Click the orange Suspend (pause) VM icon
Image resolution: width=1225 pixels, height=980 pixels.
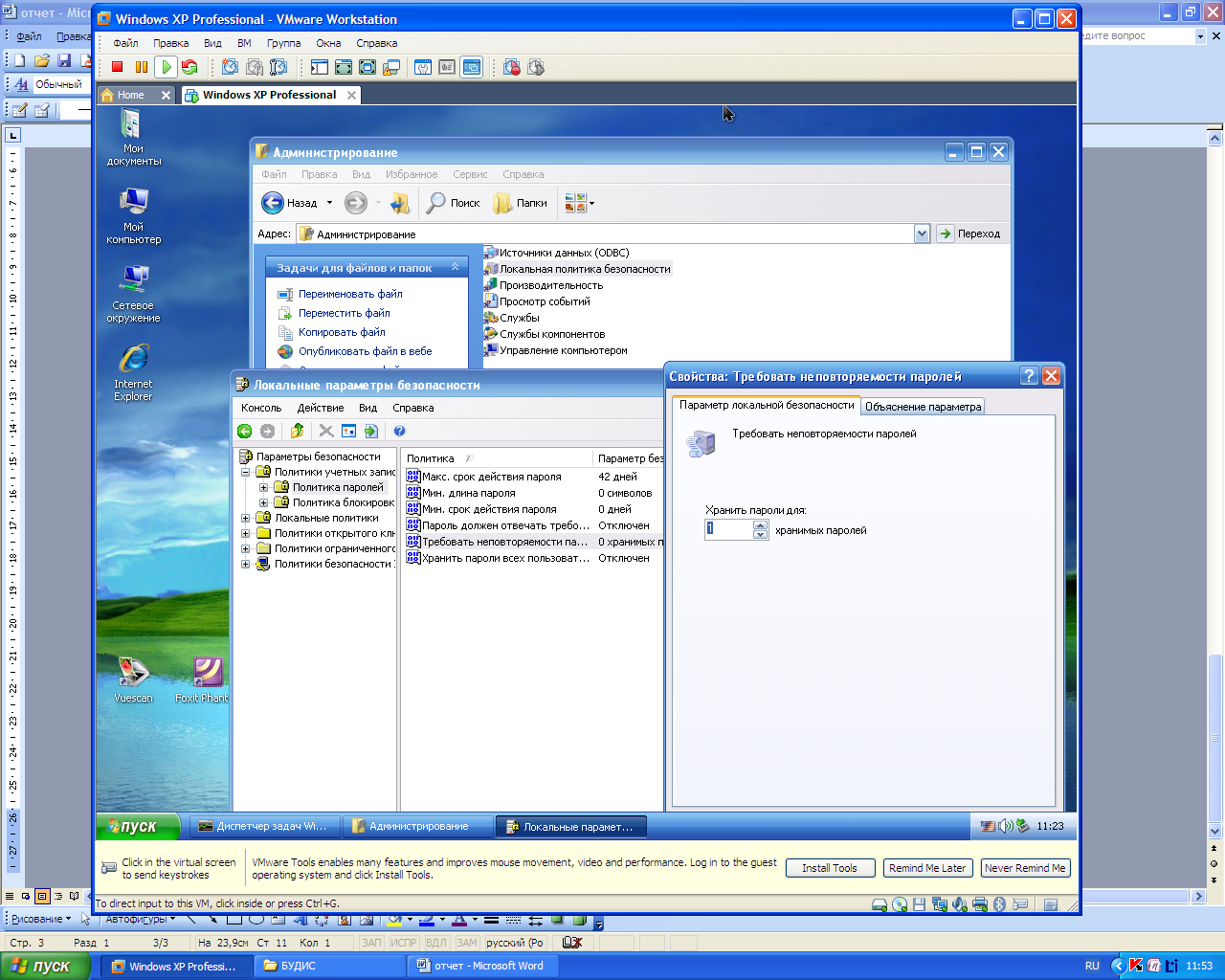(x=142, y=67)
